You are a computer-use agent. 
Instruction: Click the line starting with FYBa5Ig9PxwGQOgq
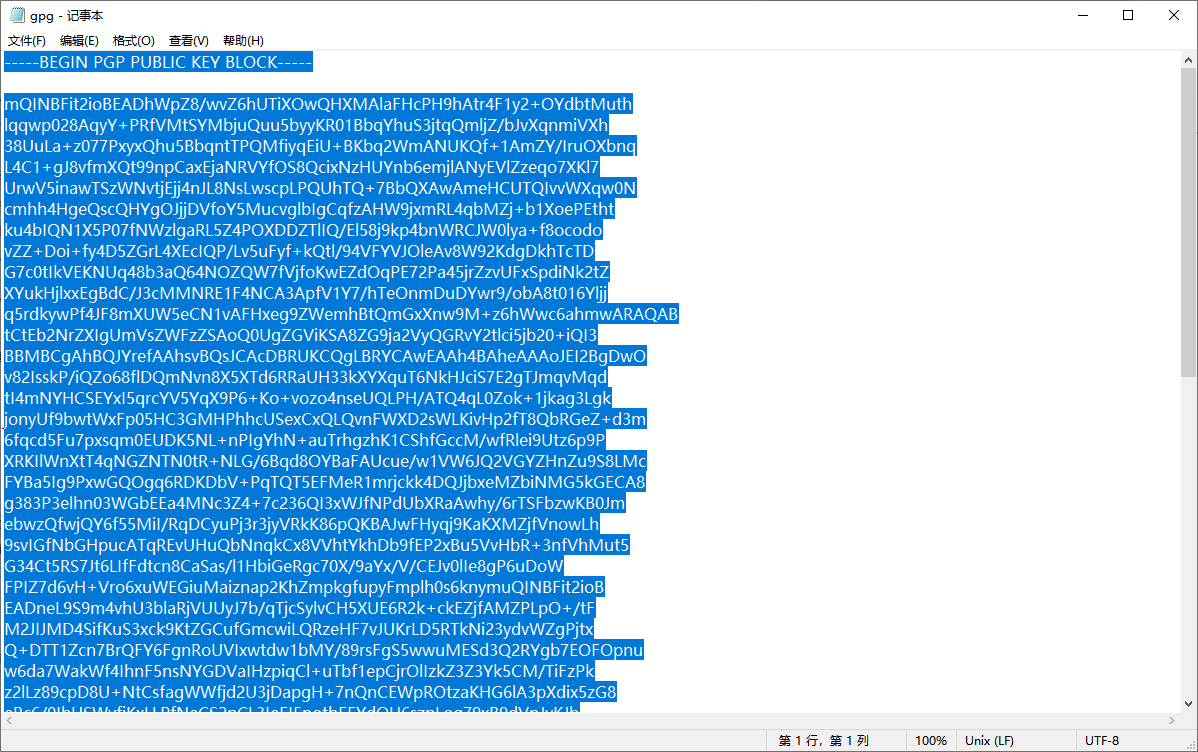[325, 482]
